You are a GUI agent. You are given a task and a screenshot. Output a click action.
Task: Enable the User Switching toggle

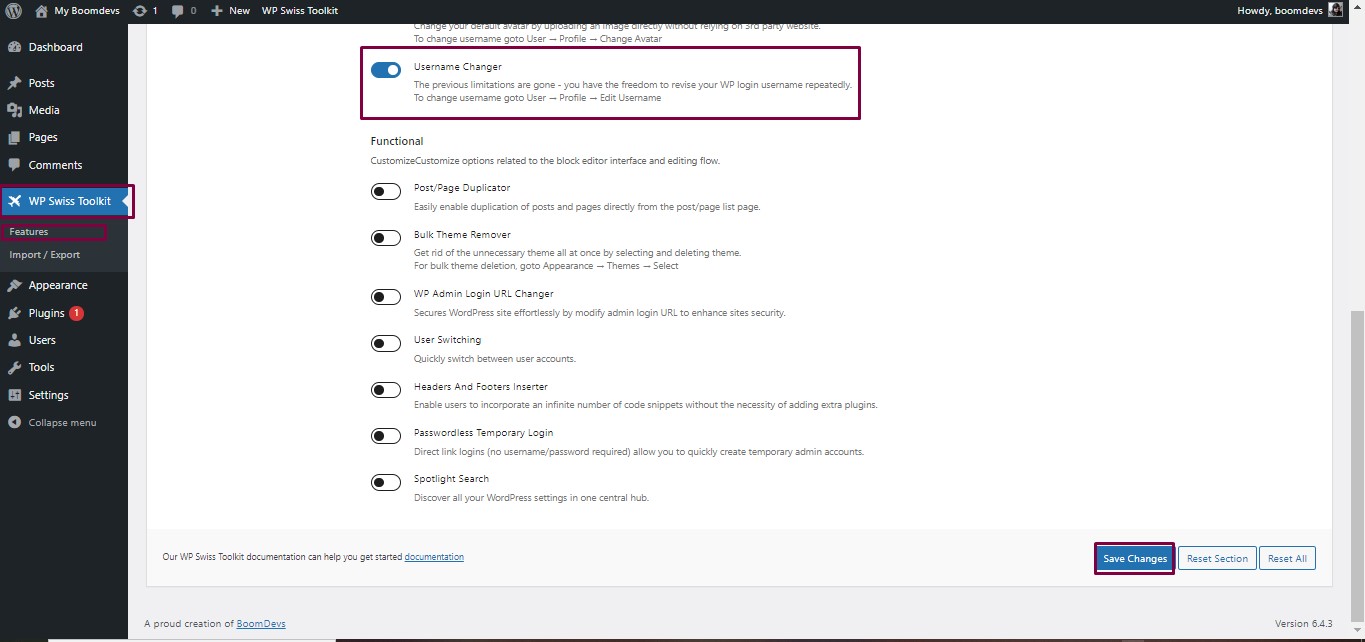click(386, 344)
